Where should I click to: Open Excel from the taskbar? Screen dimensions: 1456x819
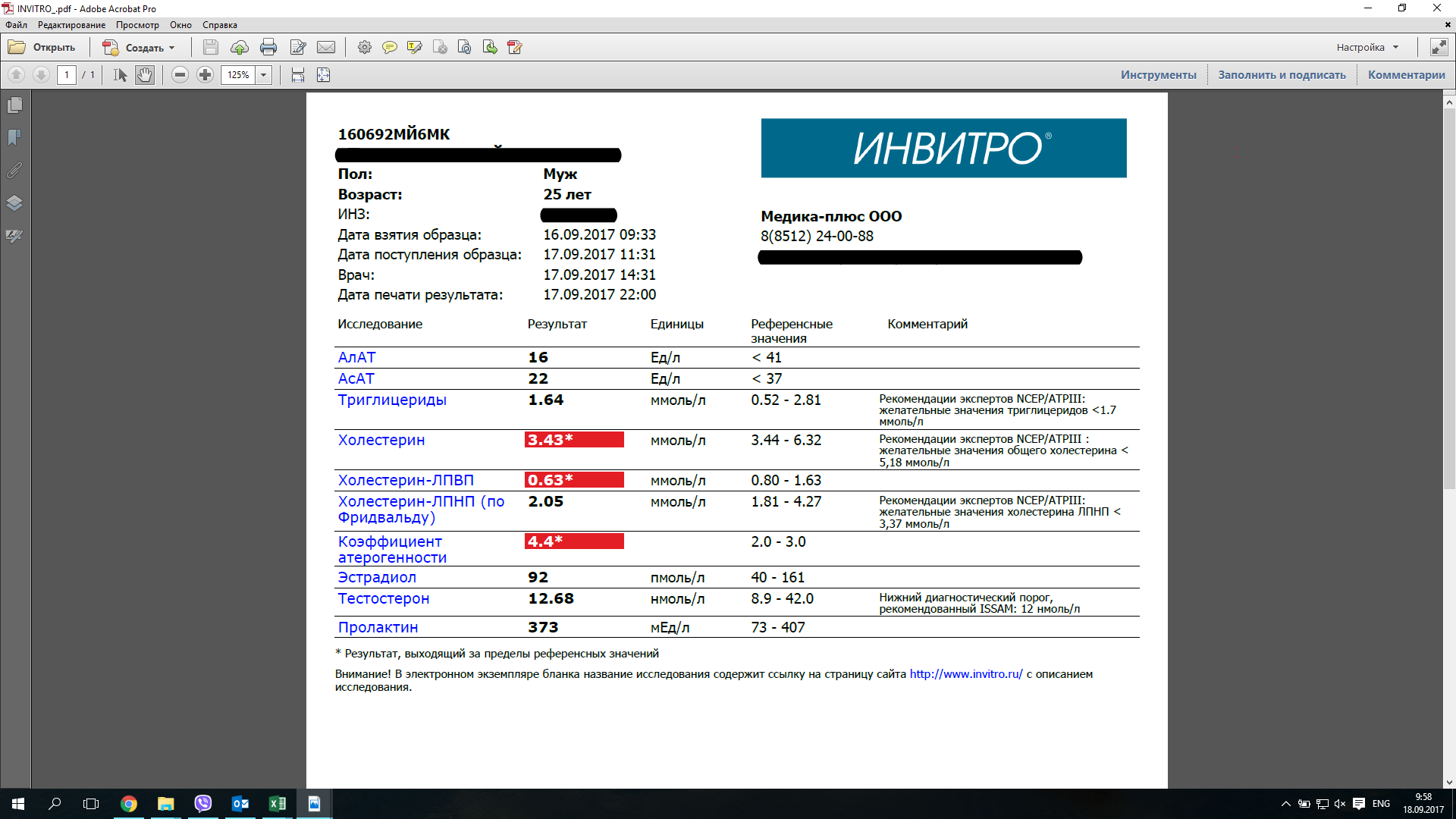point(278,804)
